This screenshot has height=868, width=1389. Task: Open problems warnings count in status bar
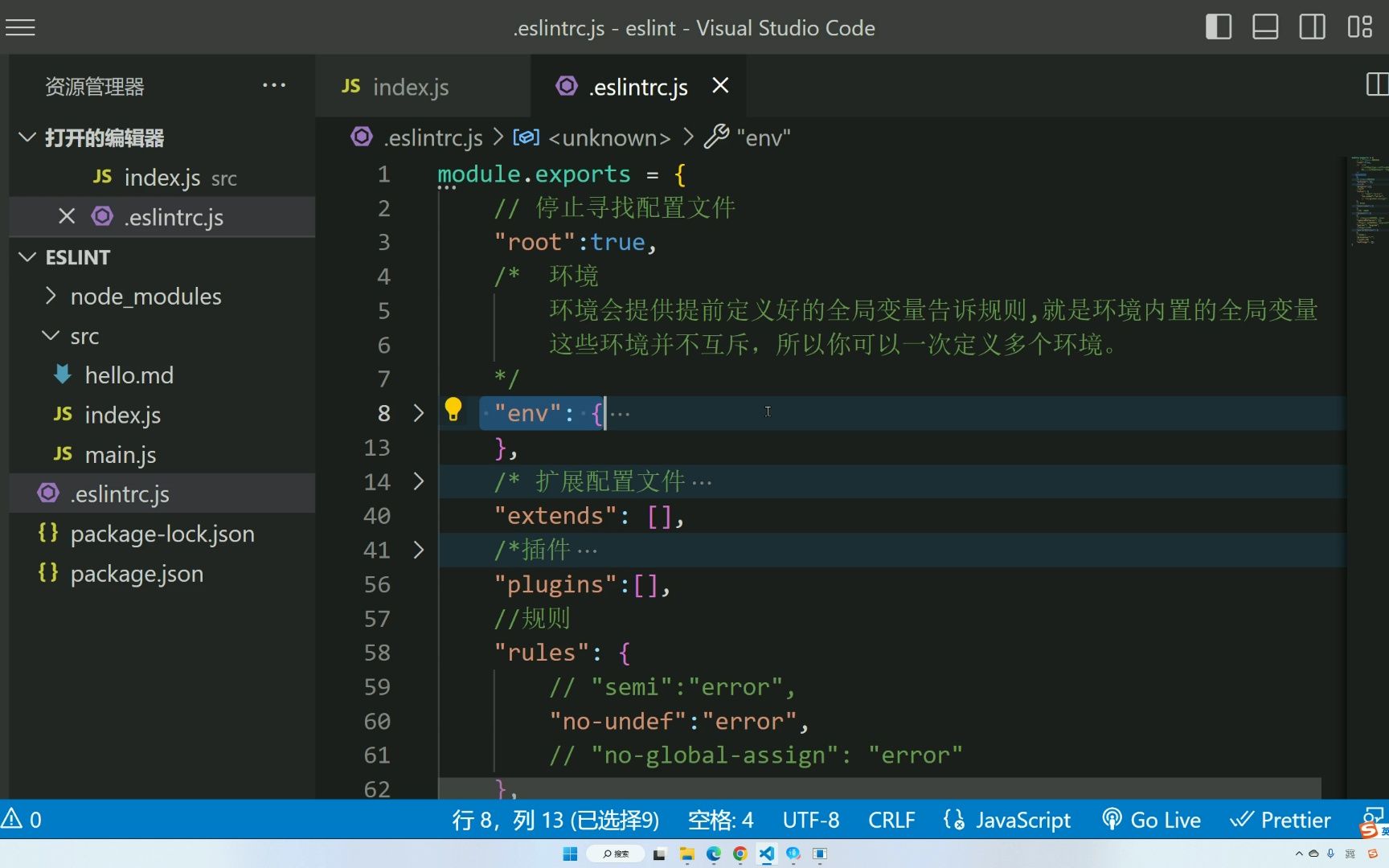pos(23,820)
